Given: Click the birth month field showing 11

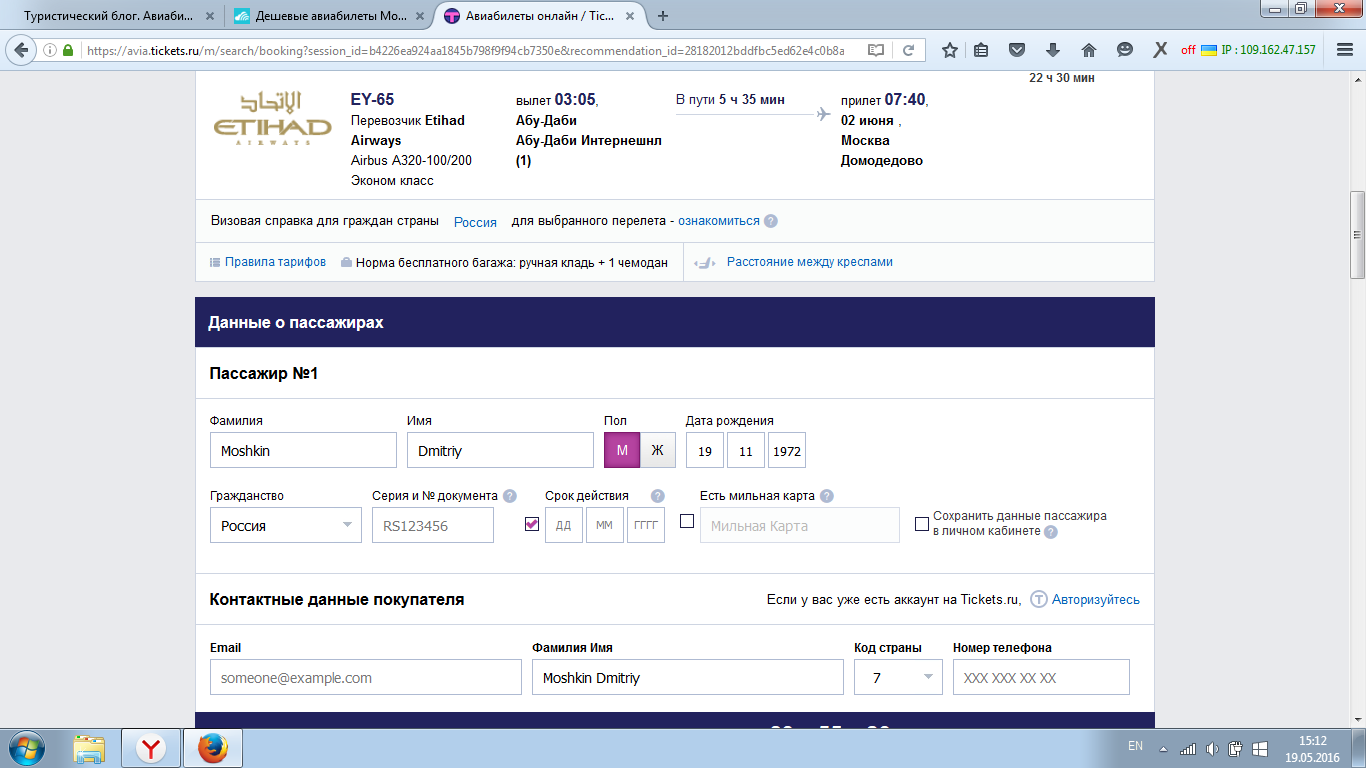Looking at the screenshot, I should [x=746, y=451].
